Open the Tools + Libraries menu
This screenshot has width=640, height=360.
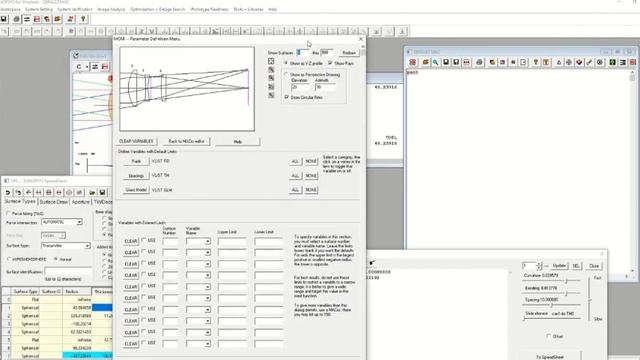coord(248,9)
